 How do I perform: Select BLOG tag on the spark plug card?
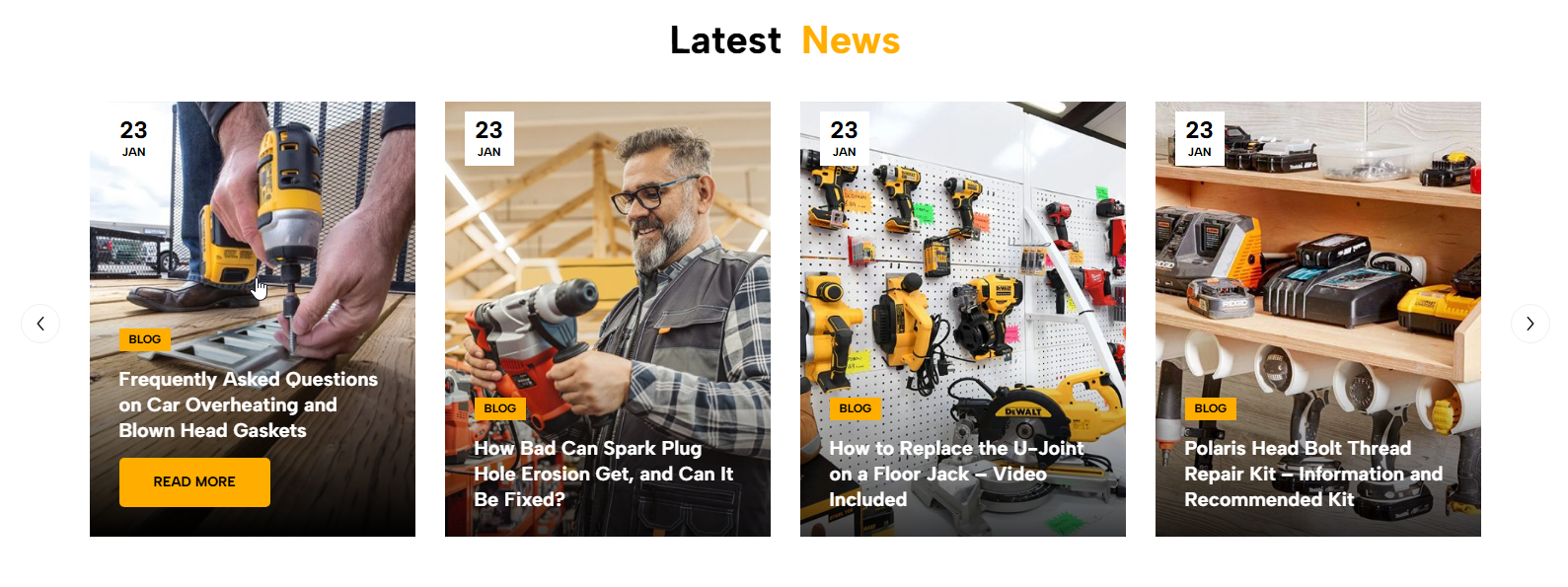pos(500,408)
